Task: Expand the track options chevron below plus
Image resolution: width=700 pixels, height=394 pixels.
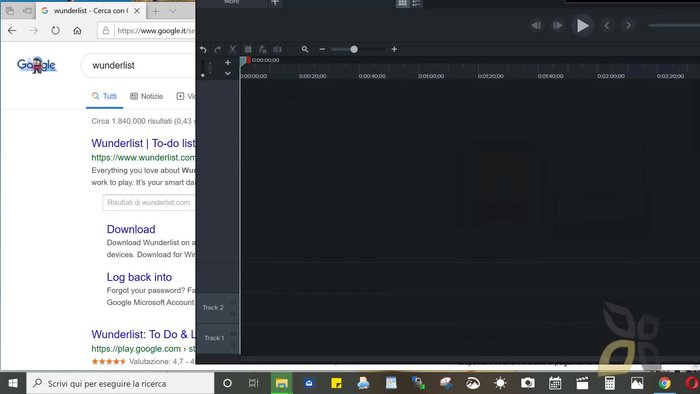Action: 228,73
